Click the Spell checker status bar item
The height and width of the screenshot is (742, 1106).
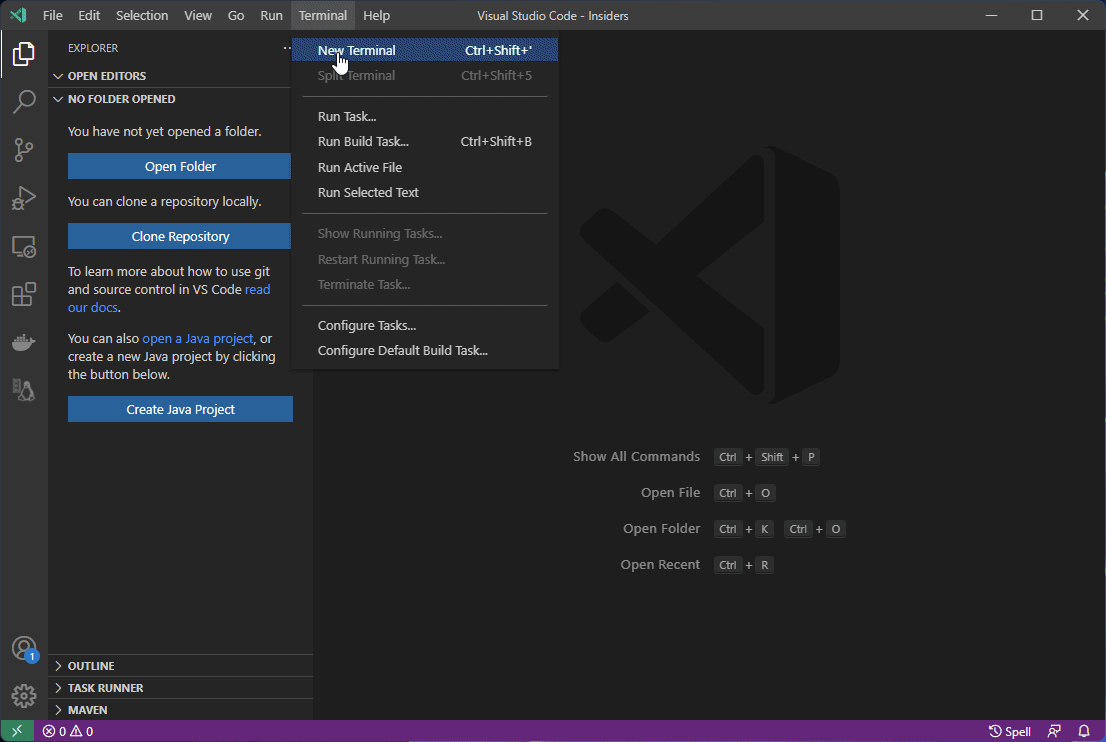(1010, 731)
